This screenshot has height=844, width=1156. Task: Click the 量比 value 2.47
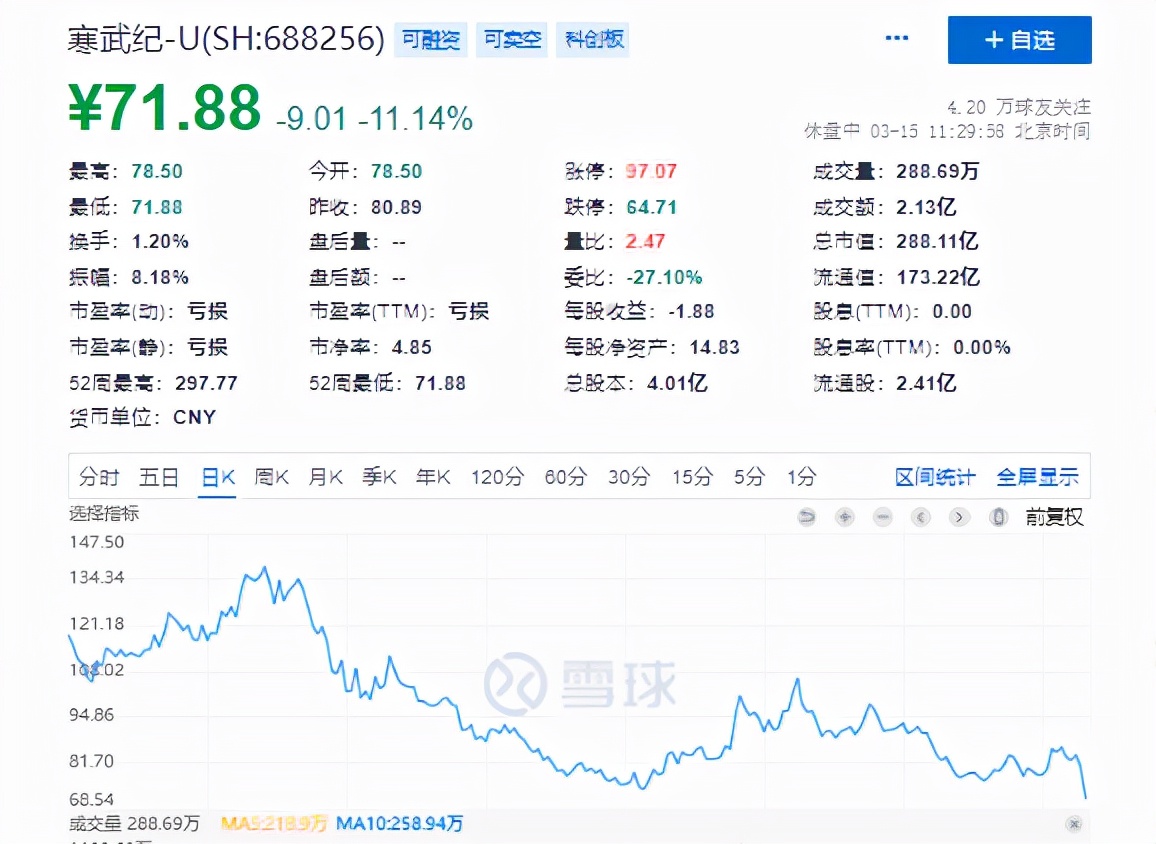pyautogui.click(x=645, y=241)
